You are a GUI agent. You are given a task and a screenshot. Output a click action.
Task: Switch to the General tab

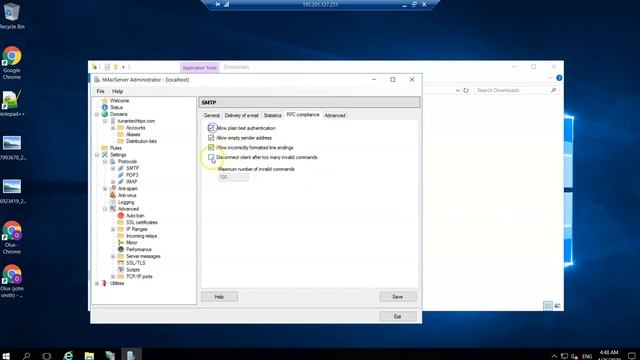pyautogui.click(x=211, y=116)
